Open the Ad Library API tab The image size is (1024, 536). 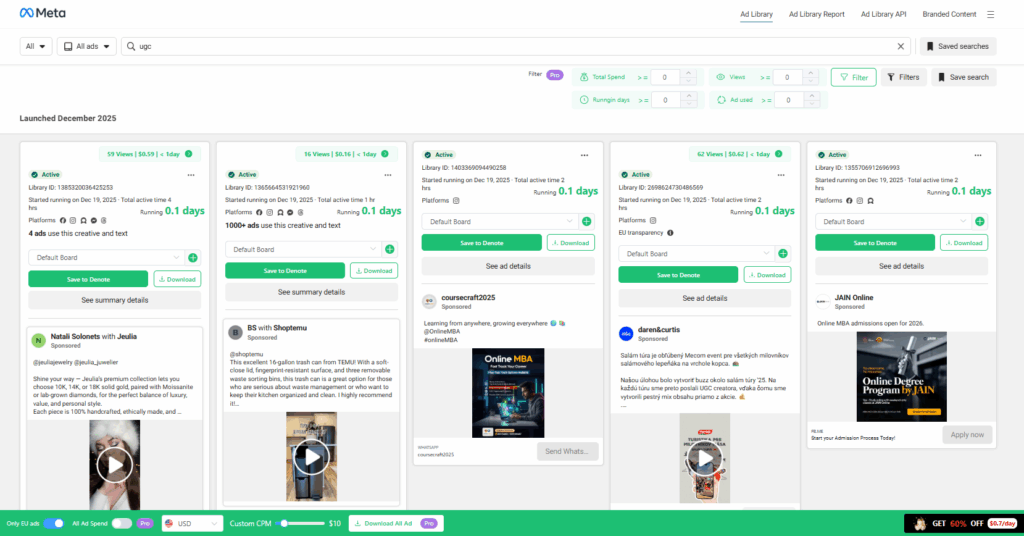click(883, 14)
